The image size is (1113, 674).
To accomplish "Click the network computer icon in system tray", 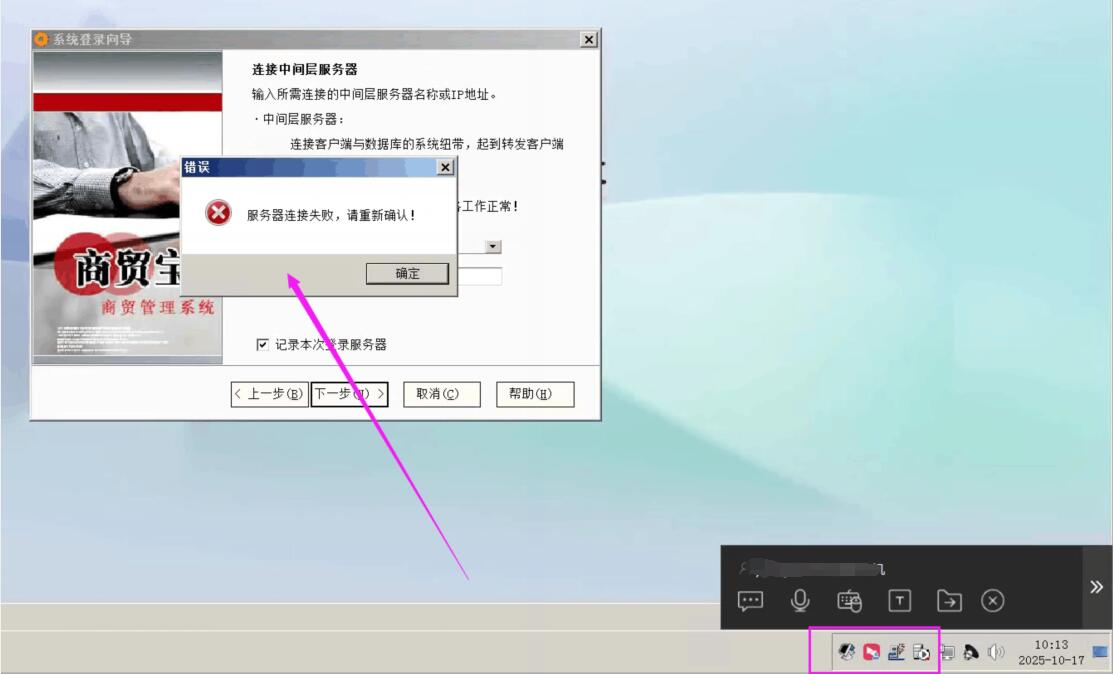I will click(x=947, y=652).
